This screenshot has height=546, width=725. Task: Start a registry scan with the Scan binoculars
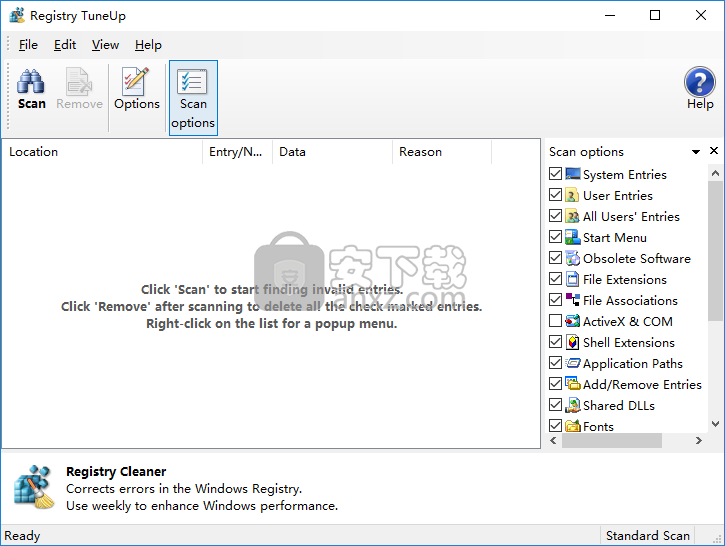click(31, 90)
